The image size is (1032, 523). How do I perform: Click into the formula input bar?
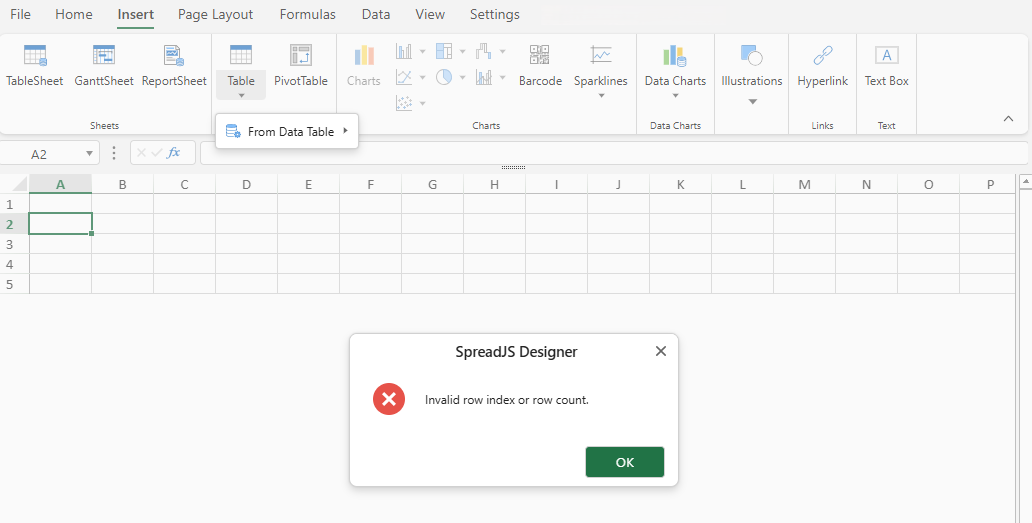pyautogui.click(x=613, y=153)
